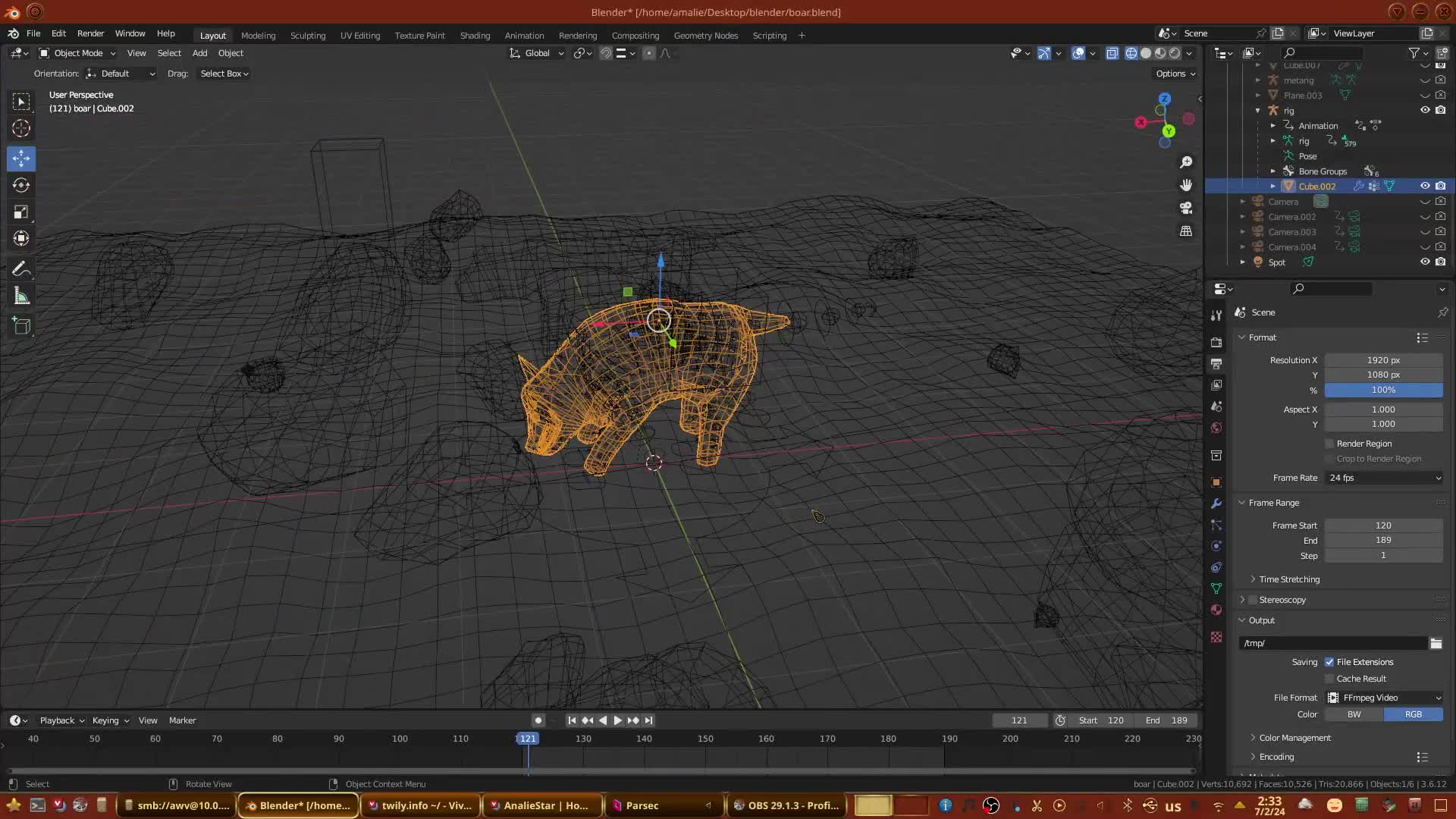
Task: Select the Annotate pencil tool
Action: pos(21,269)
